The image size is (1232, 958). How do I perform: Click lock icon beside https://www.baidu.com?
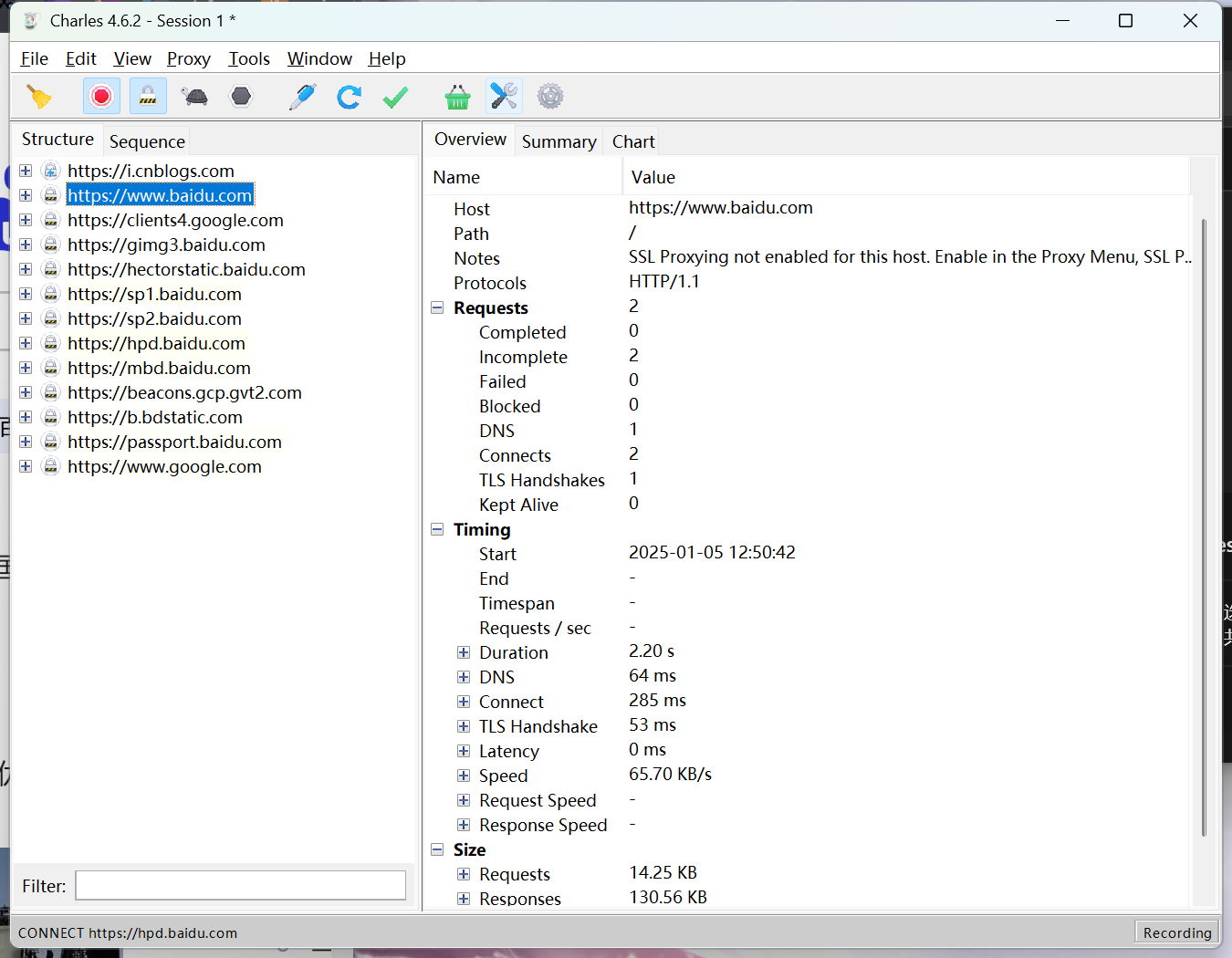[51, 195]
